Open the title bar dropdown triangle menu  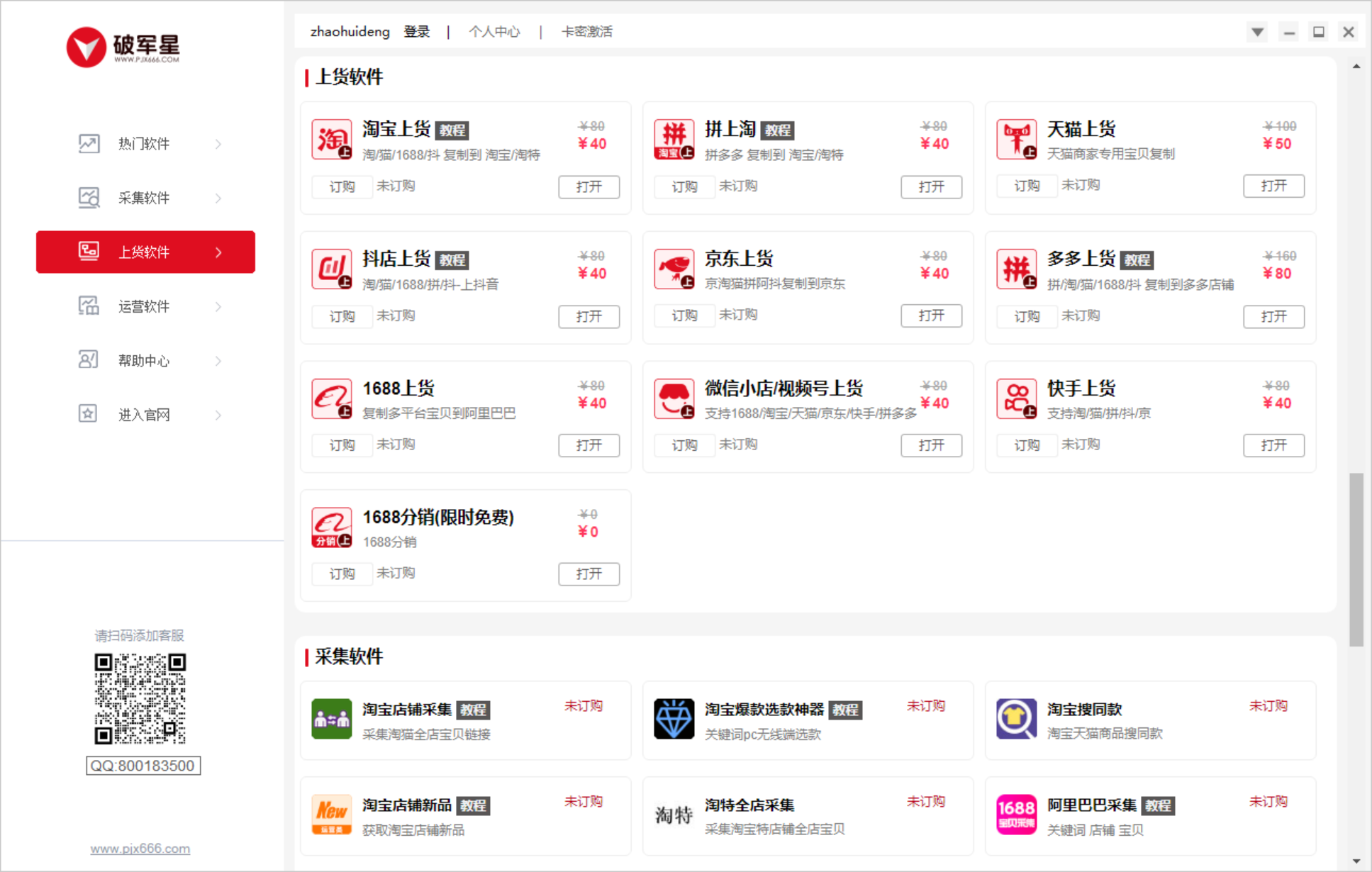pos(1257,32)
